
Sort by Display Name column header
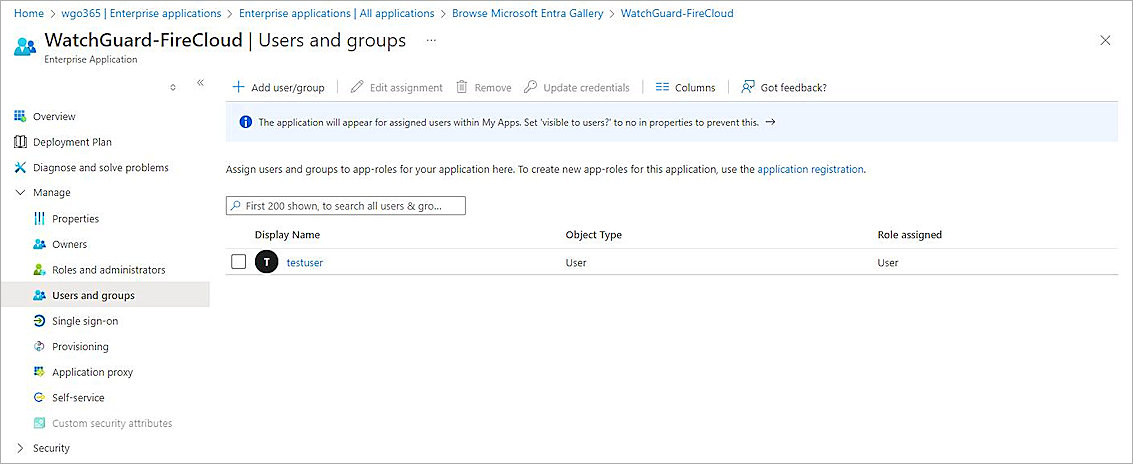pyautogui.click(x=288, y=235)
